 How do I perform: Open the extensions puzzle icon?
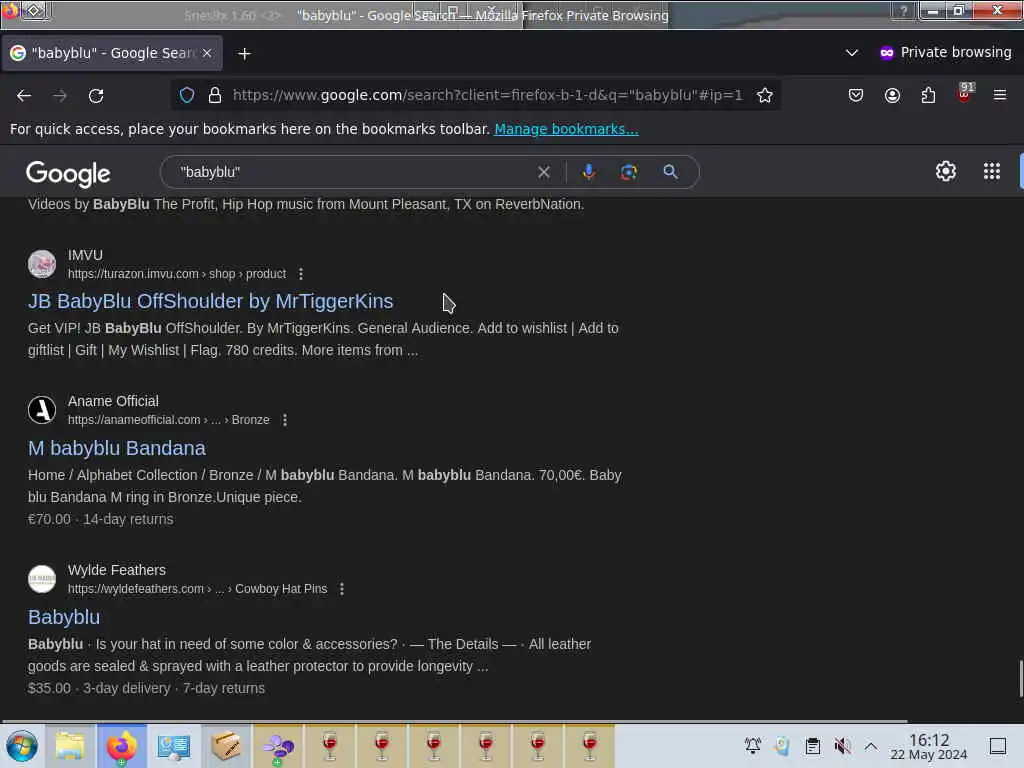(x=928, y=95)
